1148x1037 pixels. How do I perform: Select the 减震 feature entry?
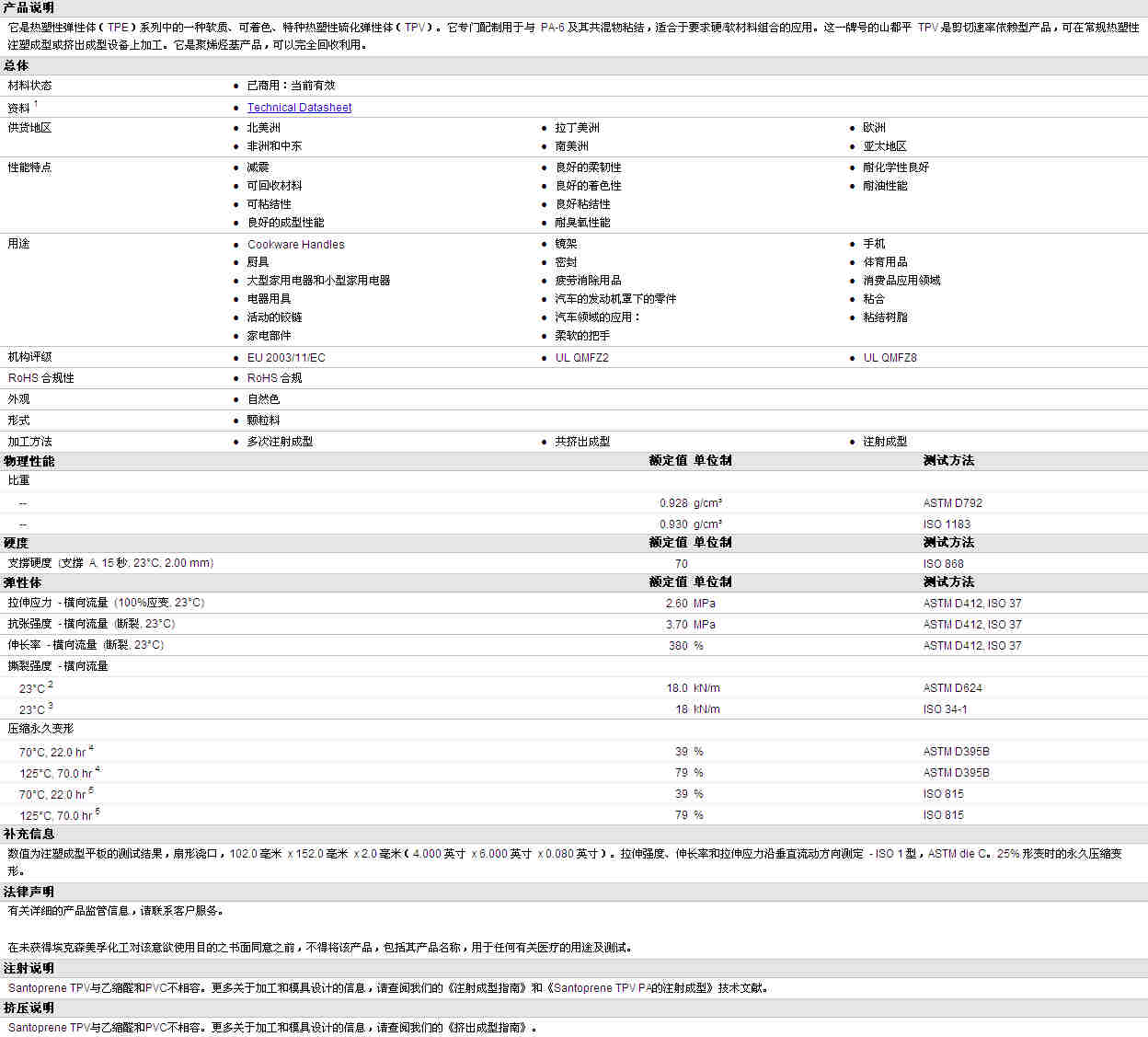tap(258, 167)
